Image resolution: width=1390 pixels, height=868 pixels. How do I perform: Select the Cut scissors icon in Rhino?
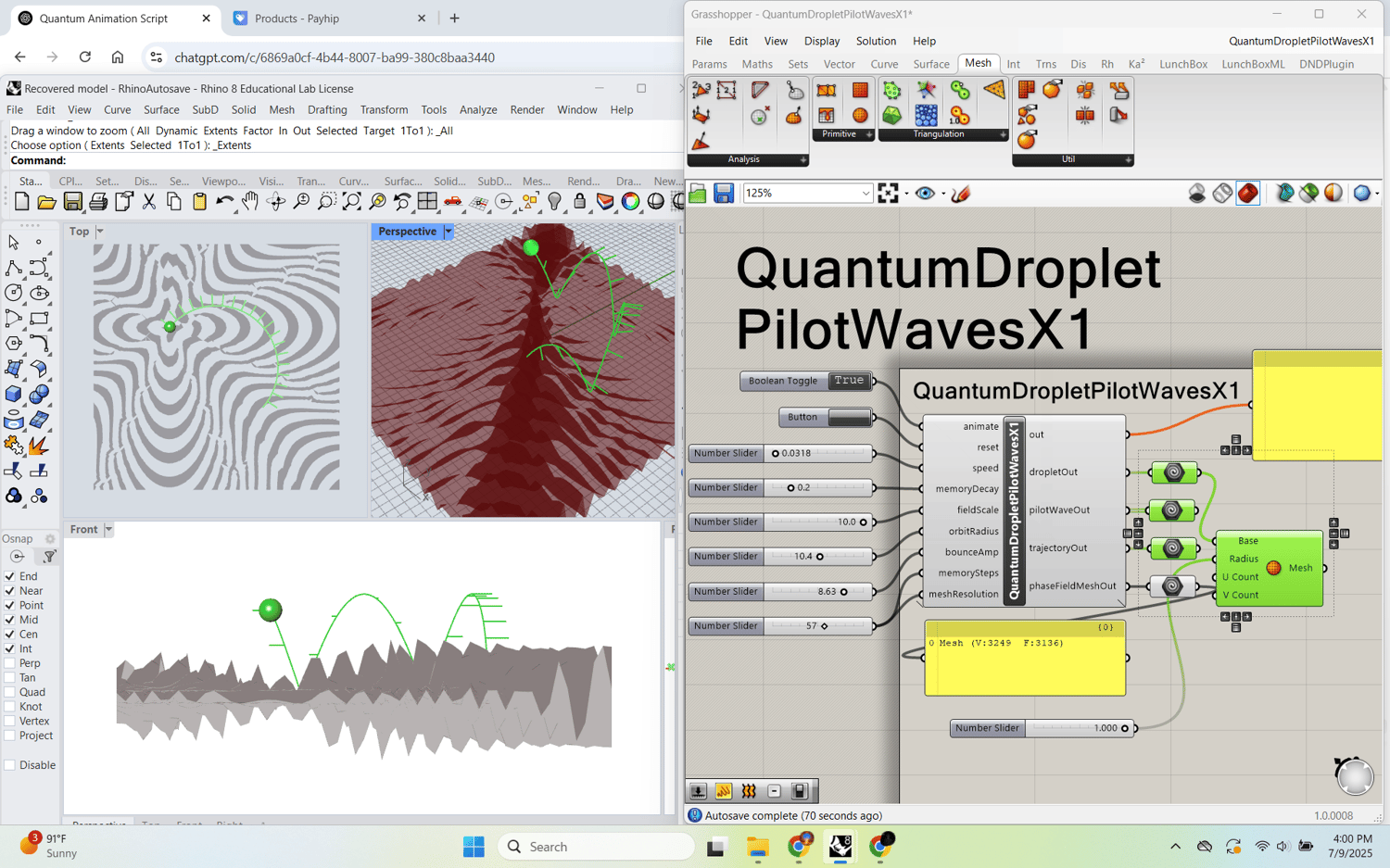tap(149, 202)
